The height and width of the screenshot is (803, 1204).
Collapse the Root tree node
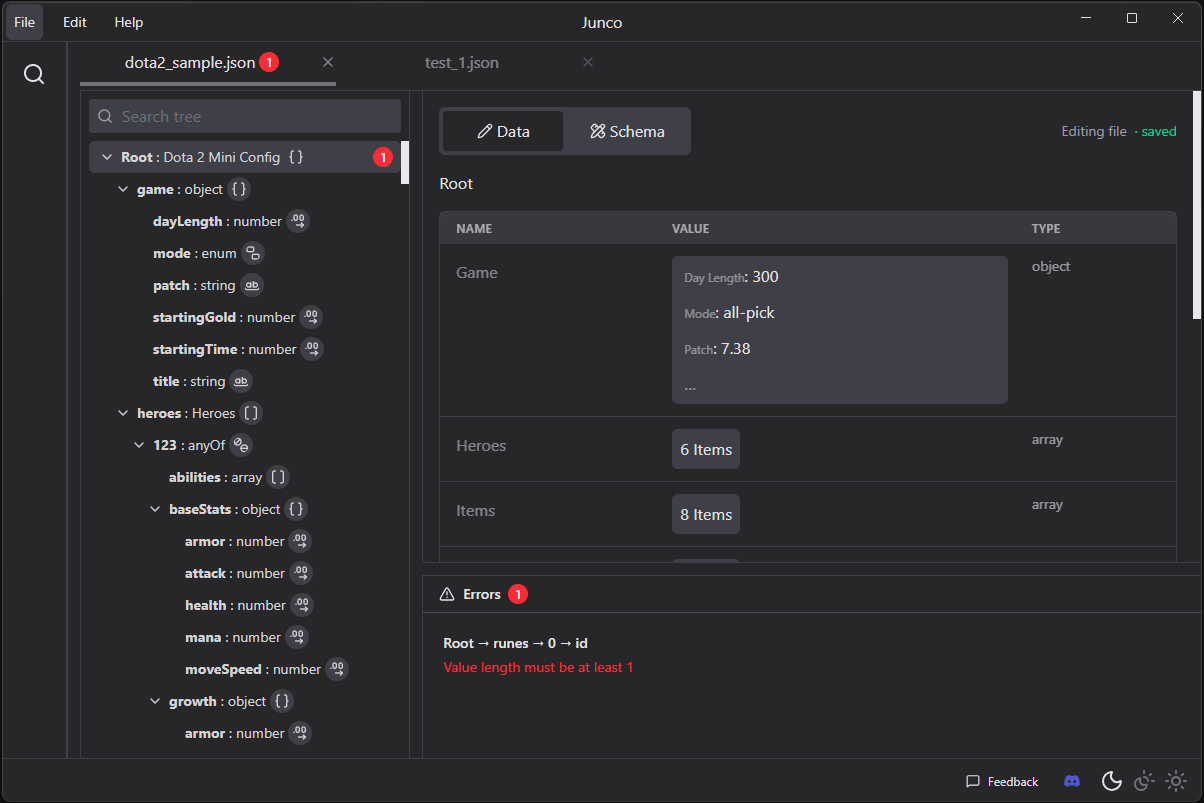pos(107,157)
